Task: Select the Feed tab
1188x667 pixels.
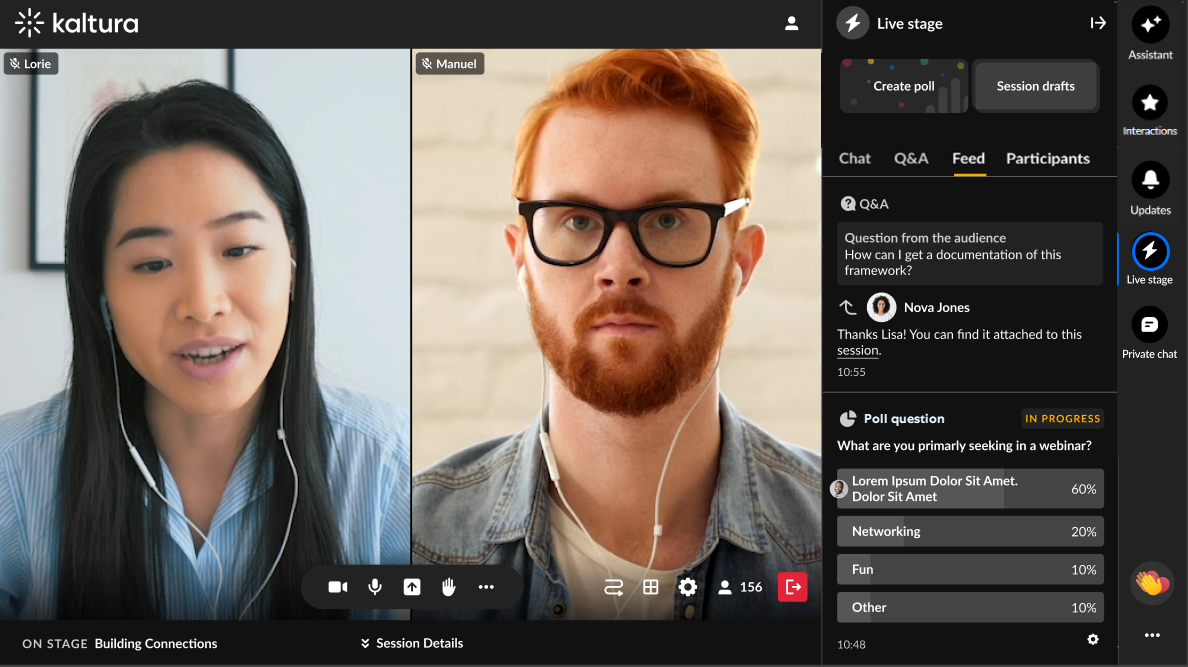Action: (968, 158)
